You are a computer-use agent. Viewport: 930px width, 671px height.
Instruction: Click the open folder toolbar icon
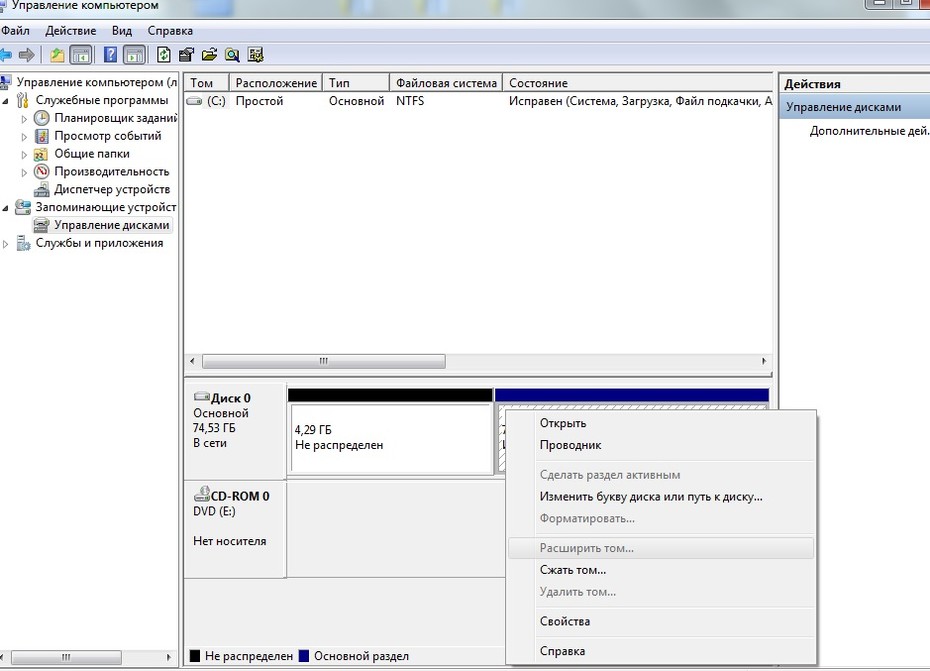pyautogui.click(x=209, y=55)
